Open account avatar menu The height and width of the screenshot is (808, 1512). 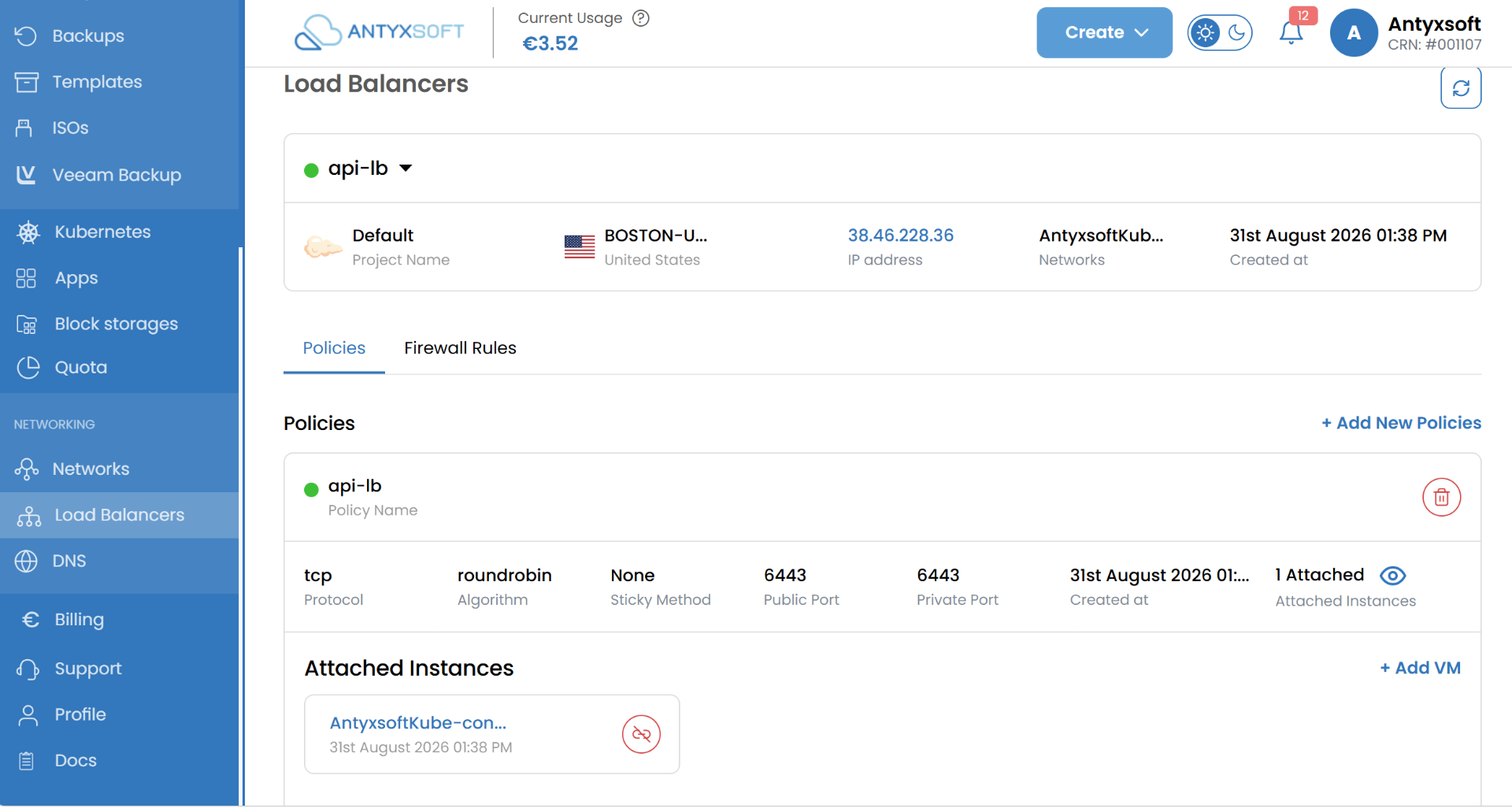(1354, 32)
